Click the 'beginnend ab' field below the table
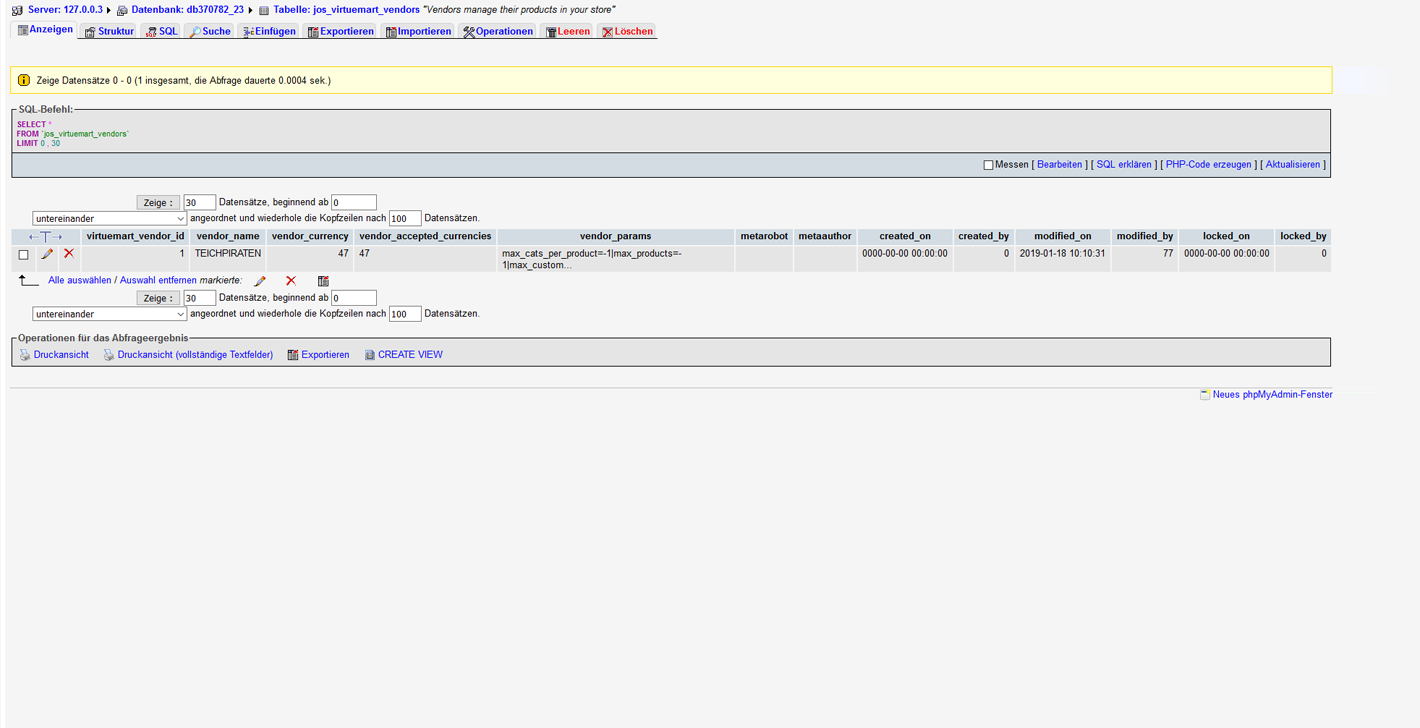The width and height of the screenshot is (1420, 728). pyautogui.click(x=354, y=299)
